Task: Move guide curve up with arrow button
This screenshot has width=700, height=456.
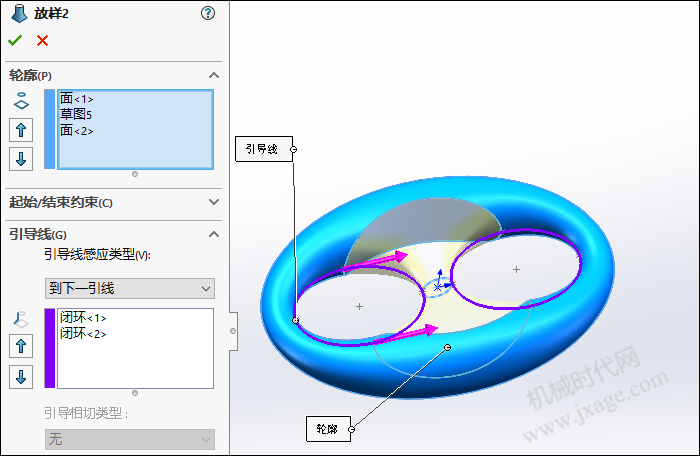Action: [21, 346]
